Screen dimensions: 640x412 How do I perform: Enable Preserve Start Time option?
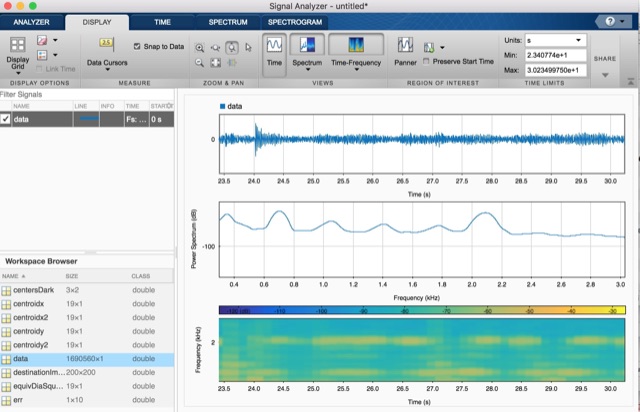pyautogui.click(x=426, y=61)
